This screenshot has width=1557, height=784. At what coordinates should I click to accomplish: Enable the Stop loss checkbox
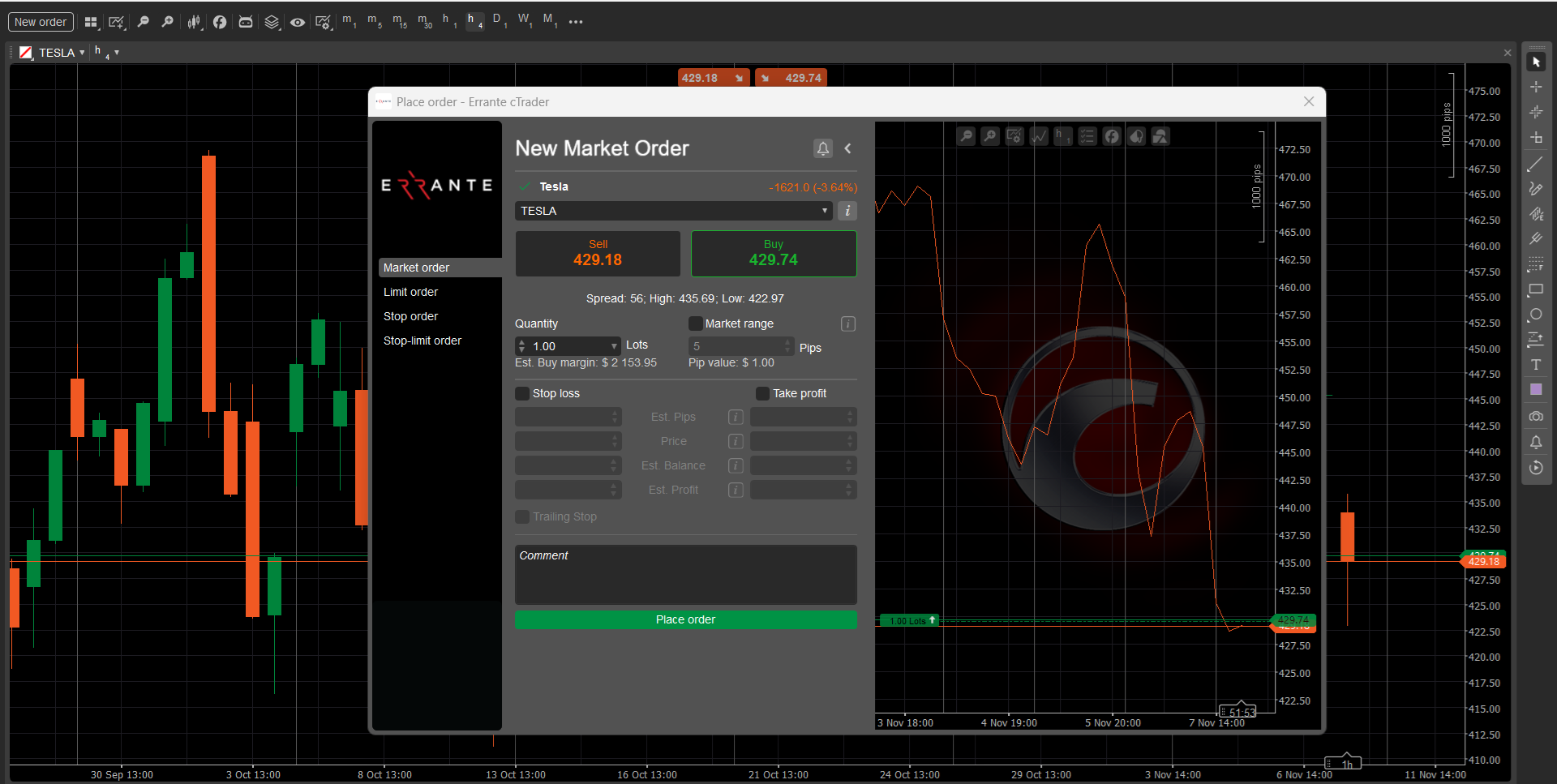pyautogui.click(x=522, y=393)
